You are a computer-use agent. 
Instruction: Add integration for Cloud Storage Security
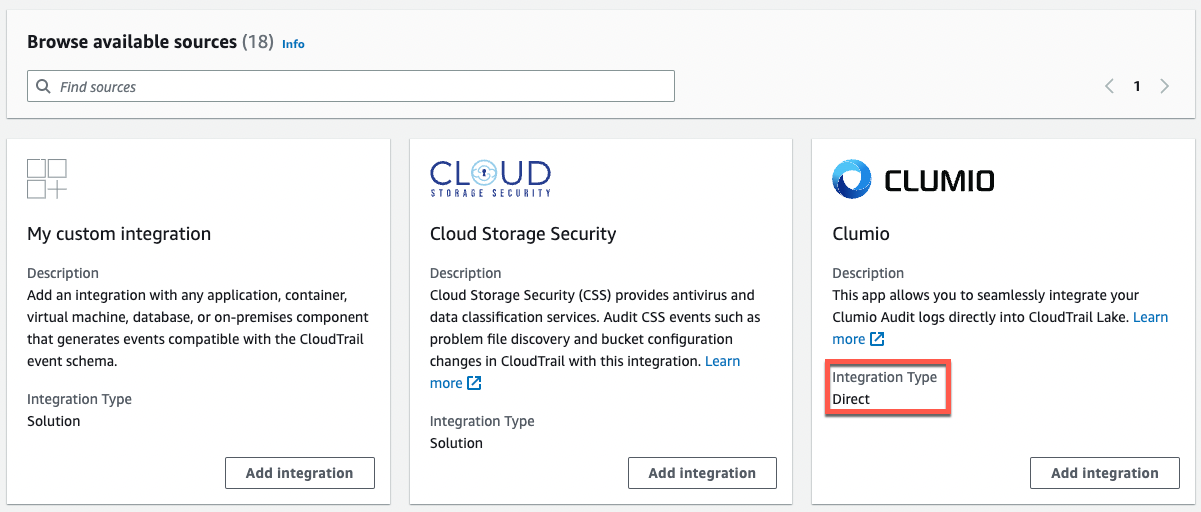[702, 473]
